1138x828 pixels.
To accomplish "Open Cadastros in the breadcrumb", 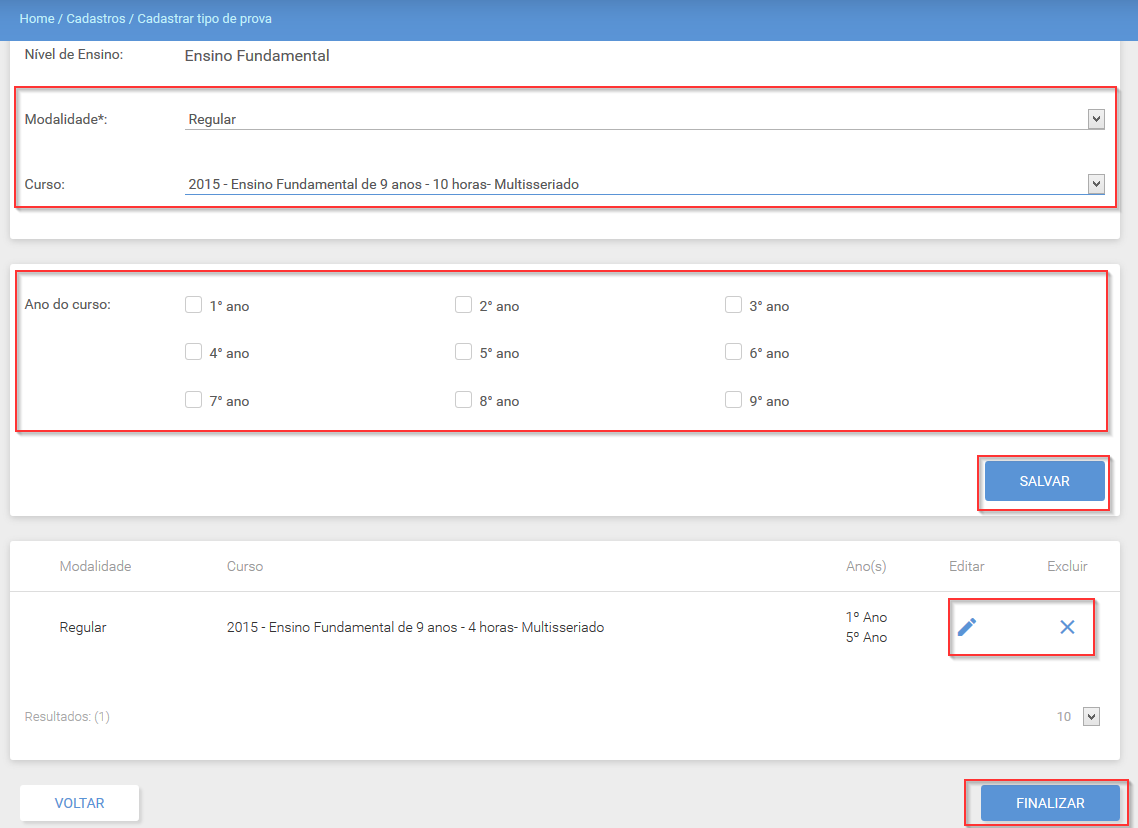I will coord(96,19).
